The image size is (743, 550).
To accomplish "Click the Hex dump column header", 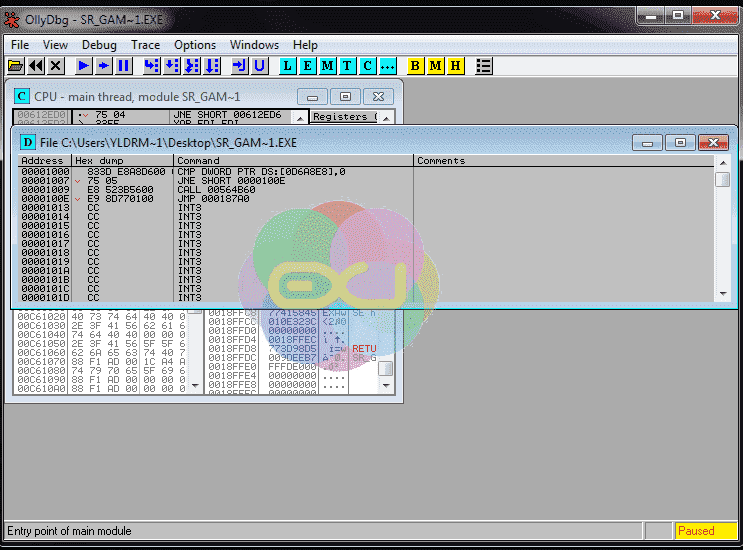I will pos(122,160).
